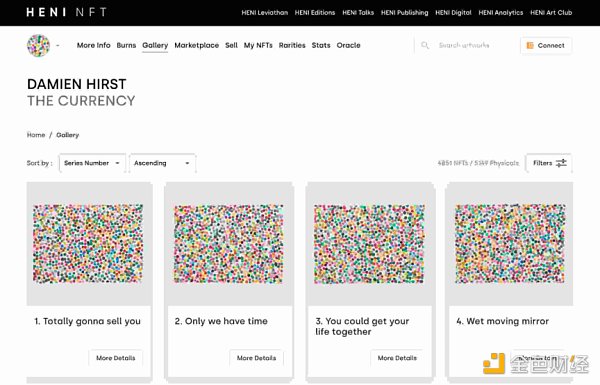The width and height of the screenshot is (600, 385).
Task: Expand the arrow next to collection avatar
Action: click(58, 46)
